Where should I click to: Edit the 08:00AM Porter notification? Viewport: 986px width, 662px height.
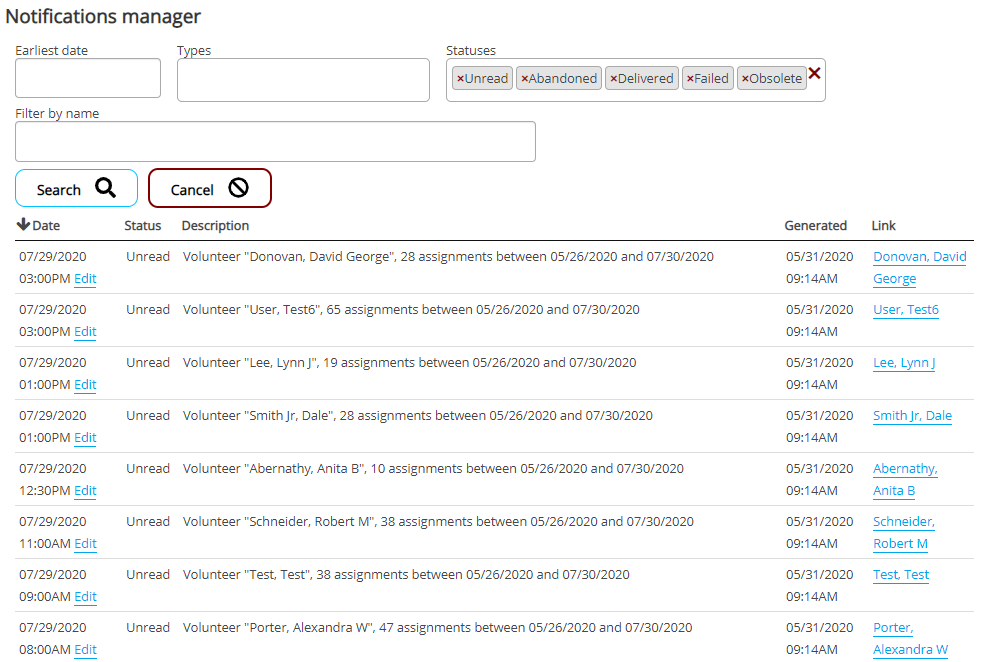pyautogui.click(x=85, y=650)
